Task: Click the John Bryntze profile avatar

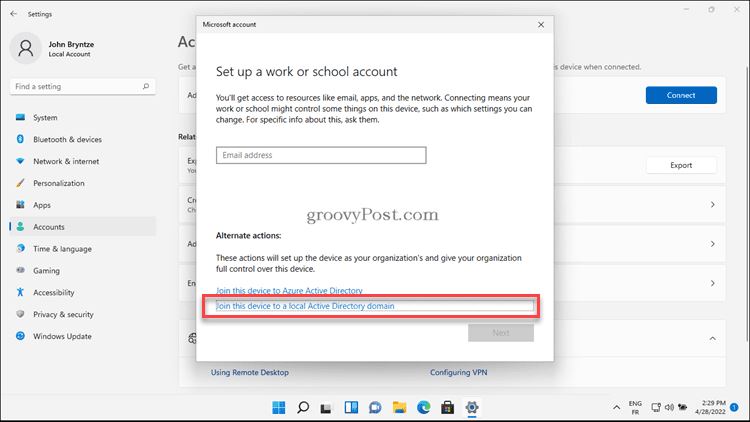Action: [x=25, y=48]
